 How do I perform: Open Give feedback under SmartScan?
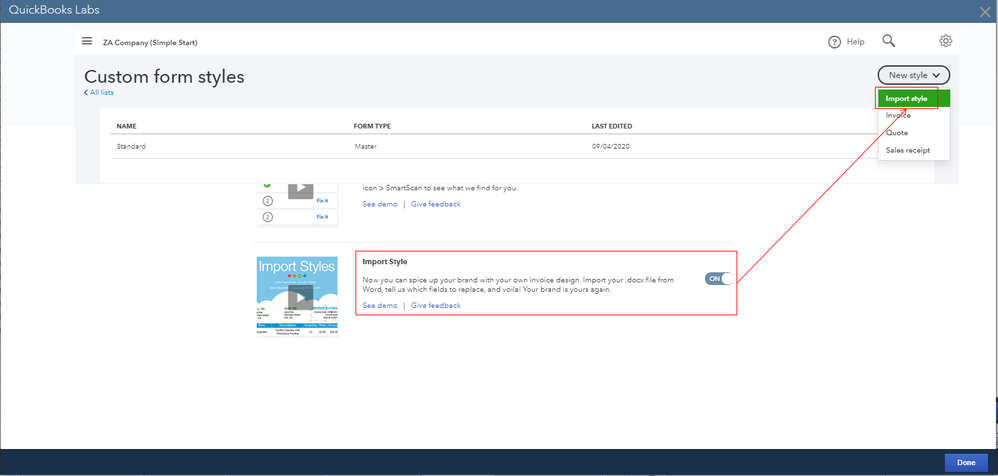[435, 204]
